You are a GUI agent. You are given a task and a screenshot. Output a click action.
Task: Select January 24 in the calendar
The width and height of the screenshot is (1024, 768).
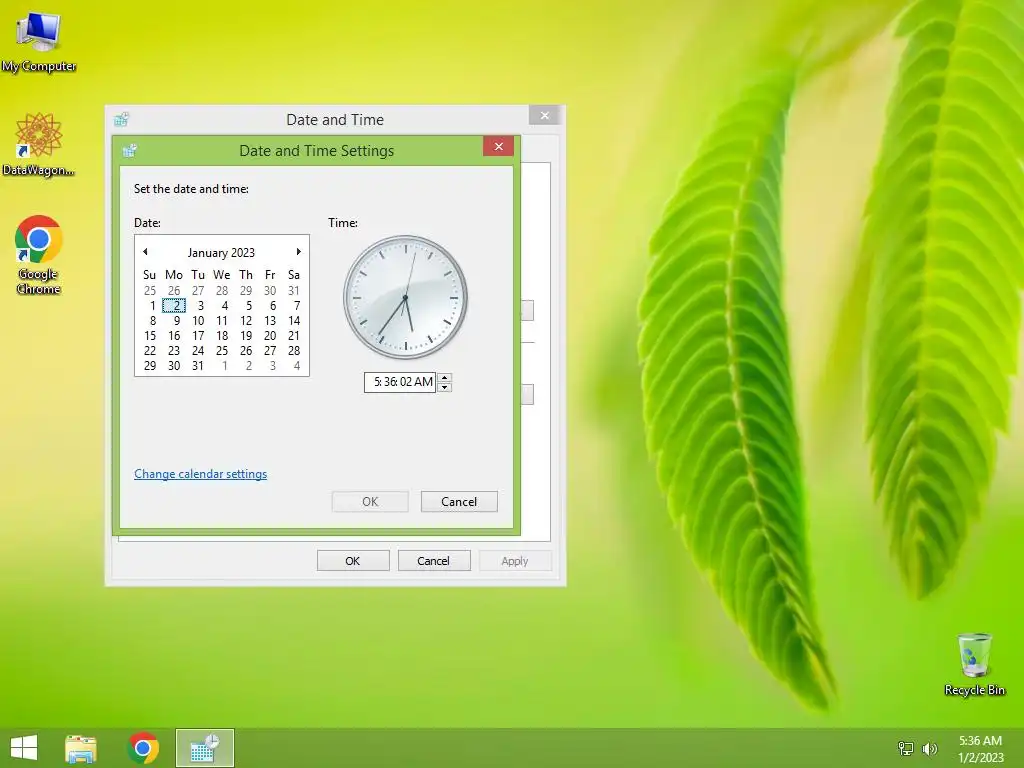point(198,351)
